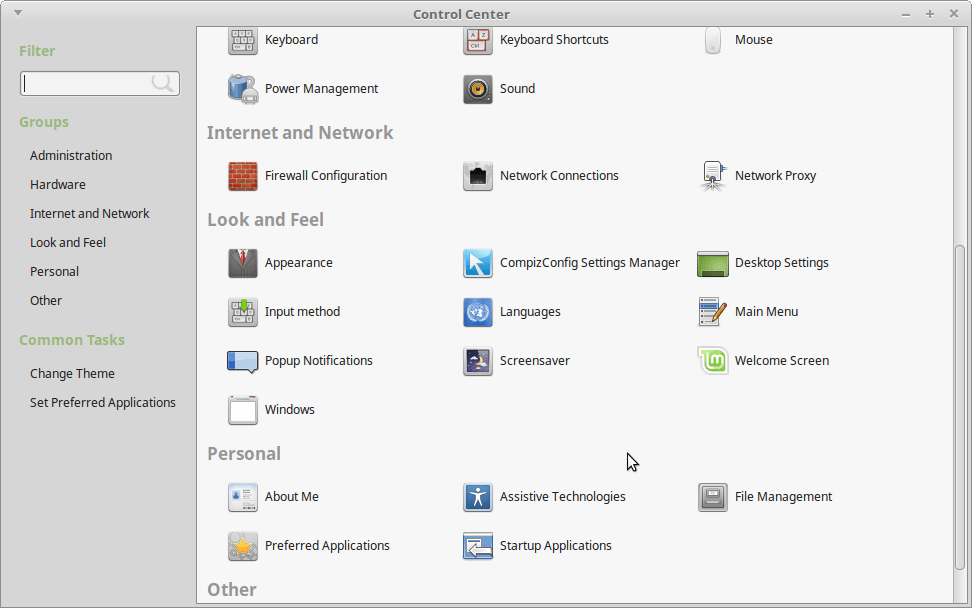Click the Welcome Screen Mint logo icon
This screenshot has width=972, height=608.
point(712,361)
